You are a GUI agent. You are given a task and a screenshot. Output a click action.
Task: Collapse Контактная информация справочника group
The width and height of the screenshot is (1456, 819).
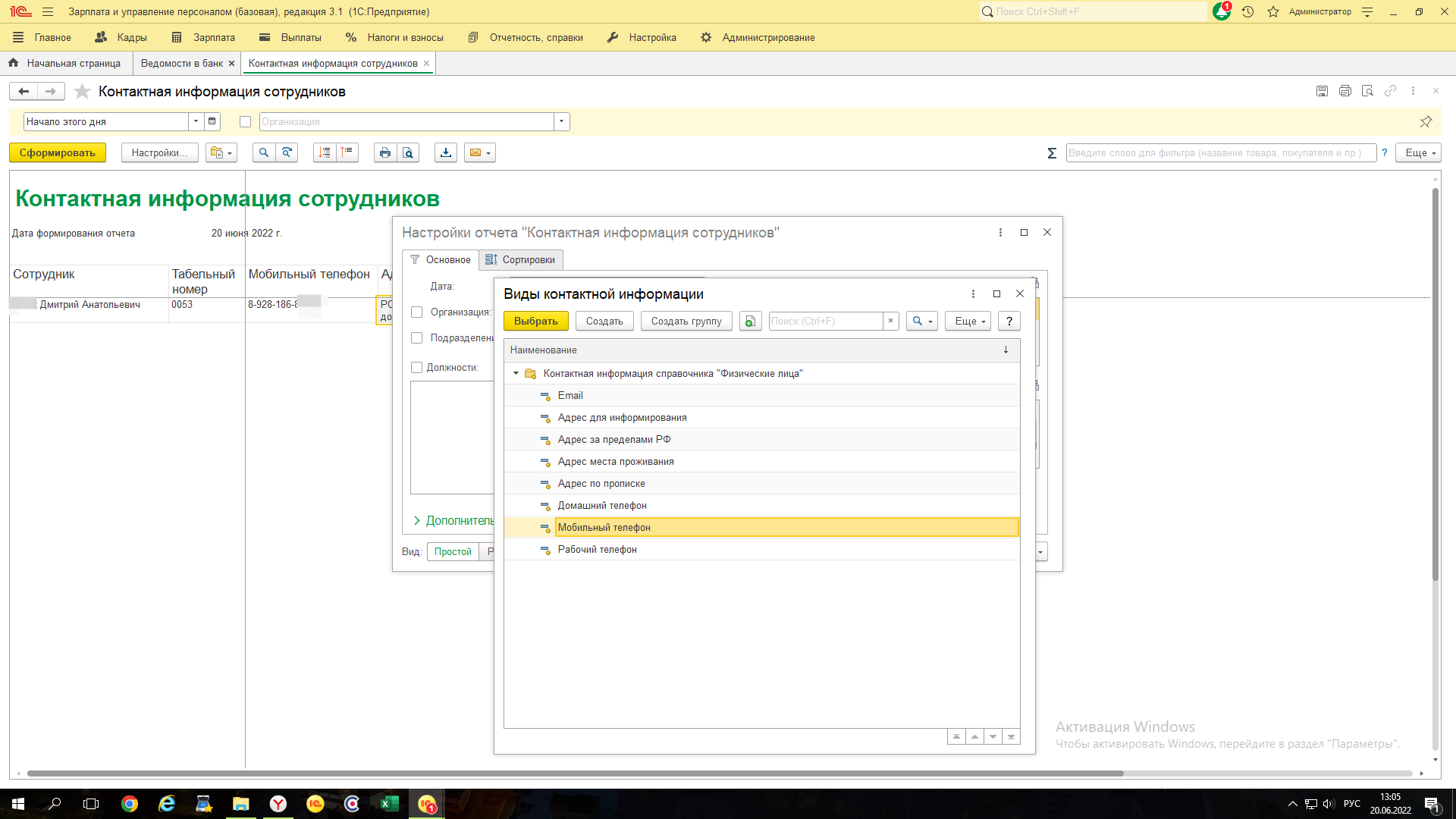tap(516, 374)
